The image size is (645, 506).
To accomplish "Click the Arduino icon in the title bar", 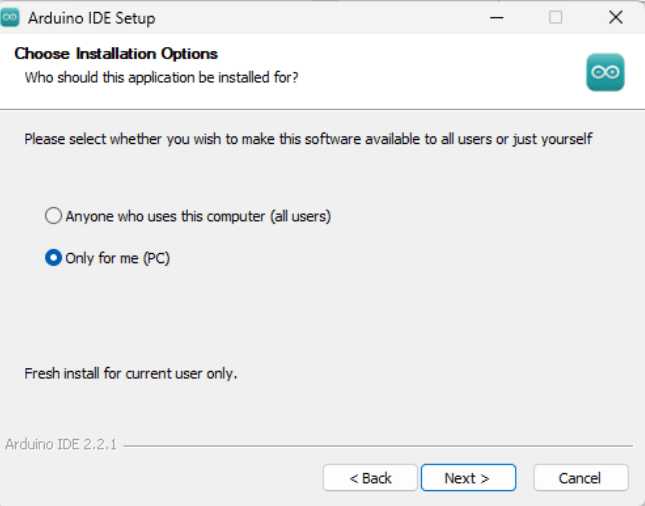I will (x=11, y=18).
